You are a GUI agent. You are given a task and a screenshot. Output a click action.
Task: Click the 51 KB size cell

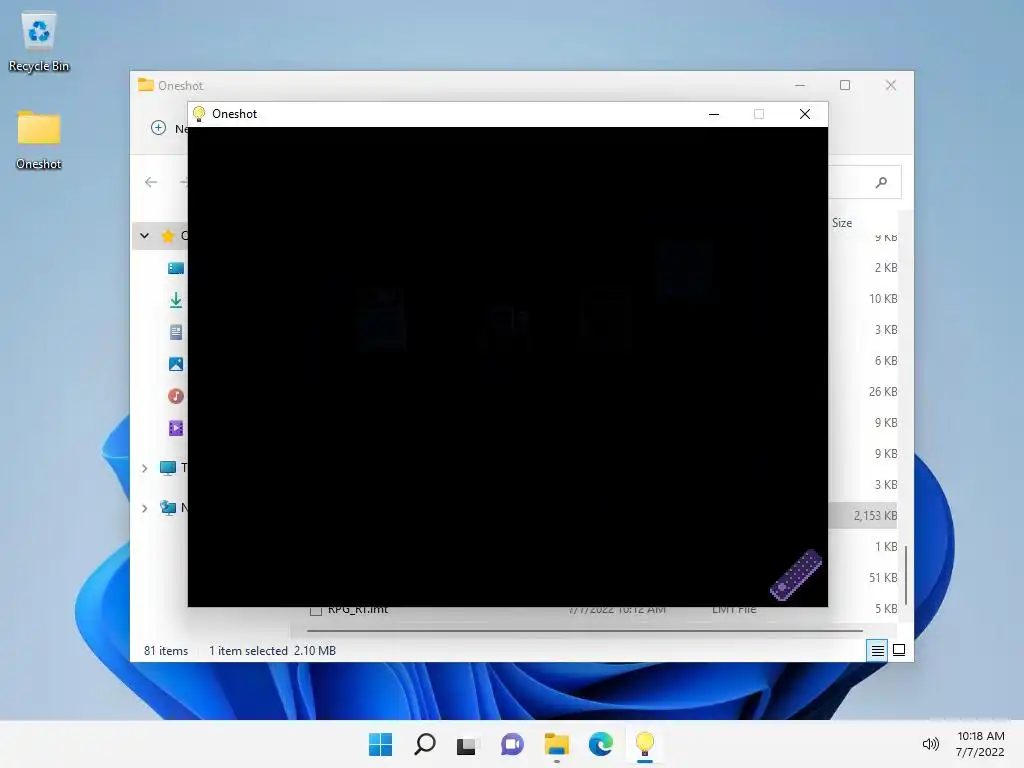883,578
